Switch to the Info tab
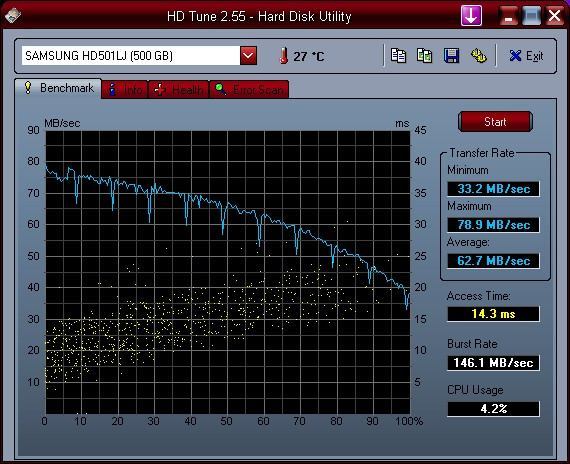The height and width of the screenshot is (464, 570). [x=125, y=89]
